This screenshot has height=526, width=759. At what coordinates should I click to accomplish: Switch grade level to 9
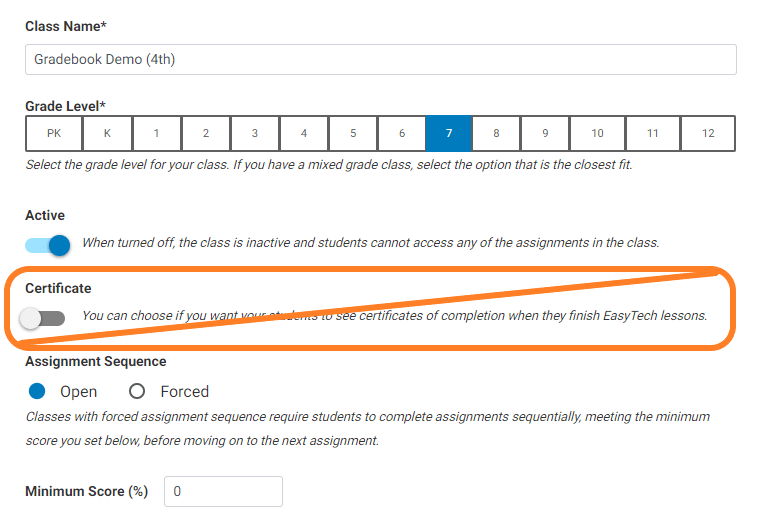(545, 133)
